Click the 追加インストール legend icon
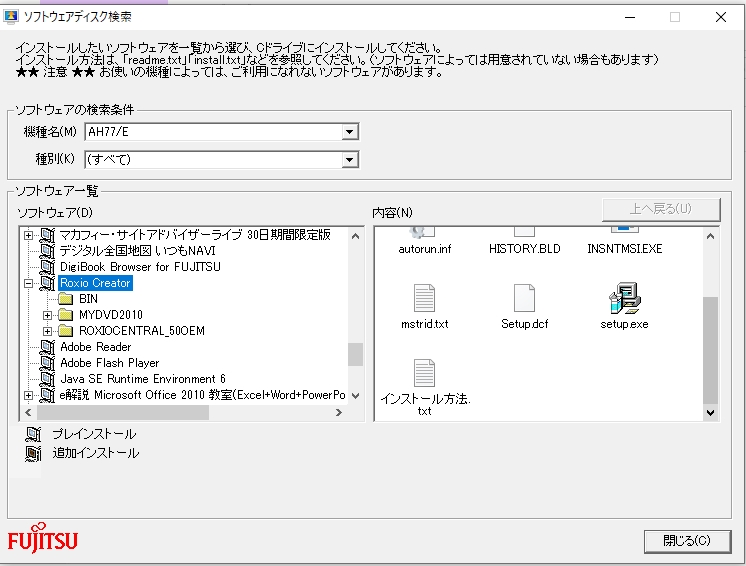Viewport: 746px width, 566px height. point(33,453)
